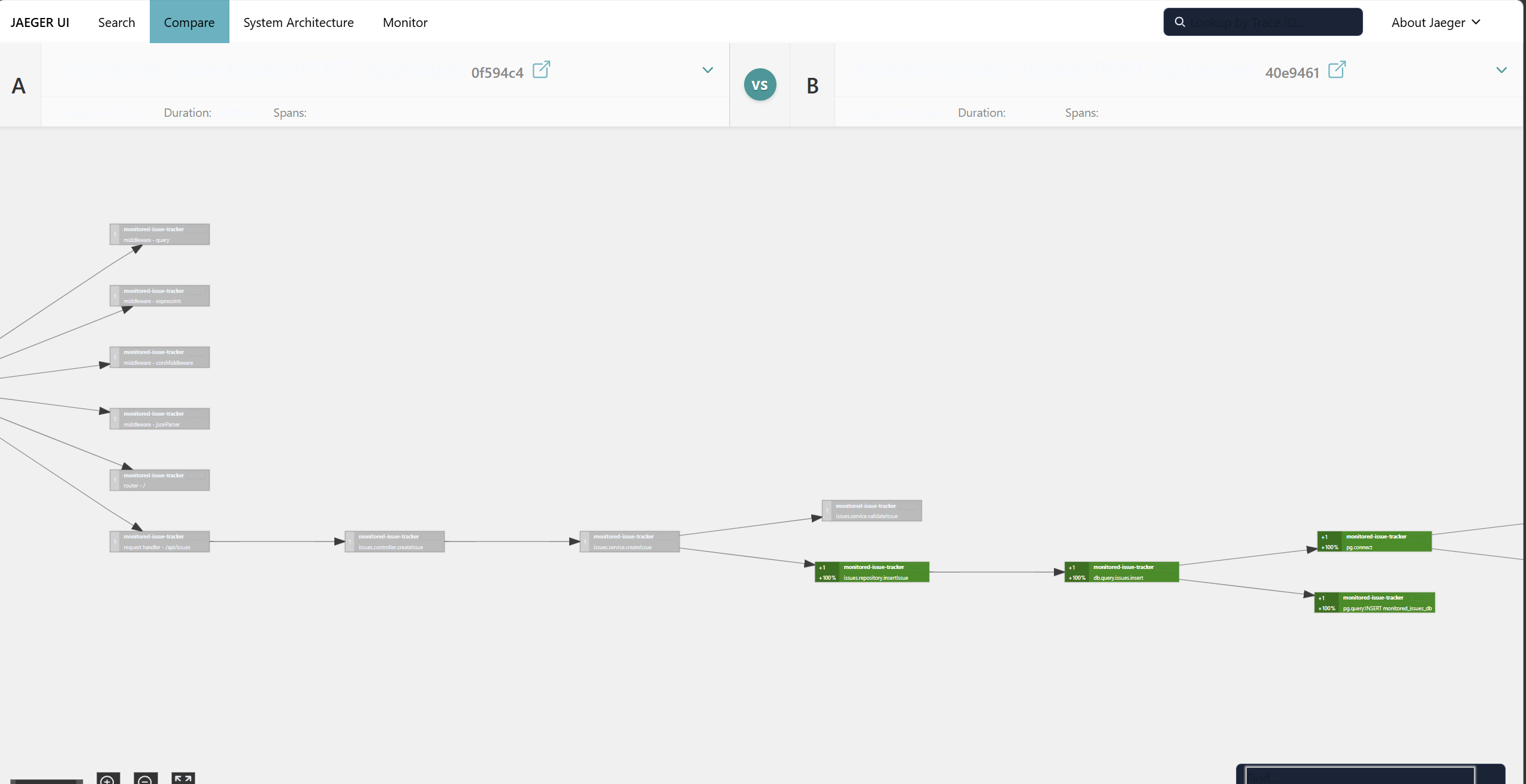Focus the Lookup by Trace ID field
The height and width of the screenshot is (784, 1526).
(1270, 22)
